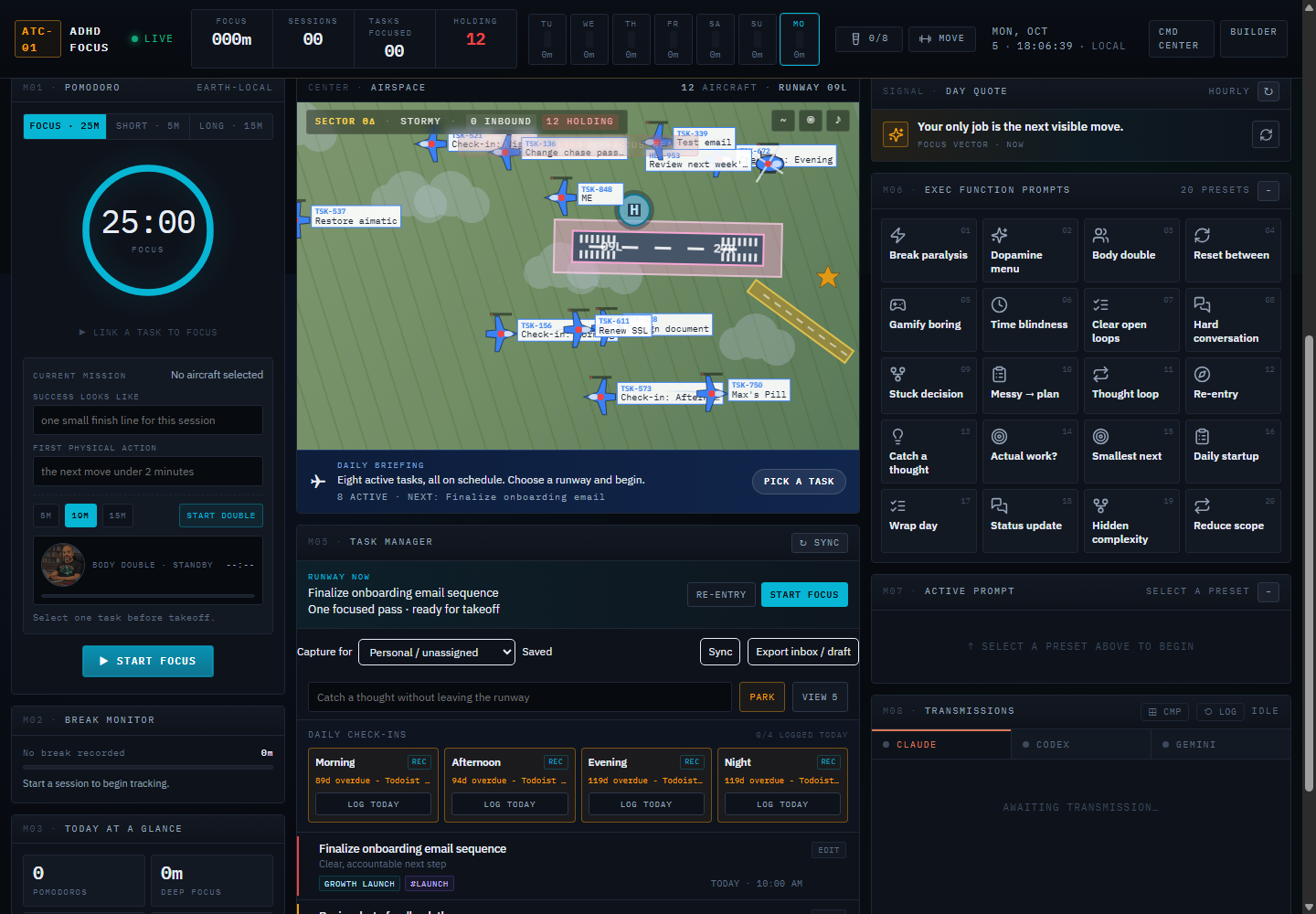
Task: Click the Re-Entry button in Task Manager
Action: coord(721,595)
